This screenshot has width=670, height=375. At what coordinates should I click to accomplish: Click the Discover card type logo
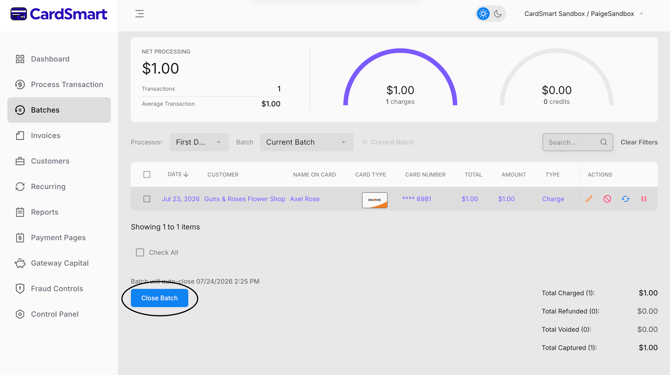click(375, 200)
